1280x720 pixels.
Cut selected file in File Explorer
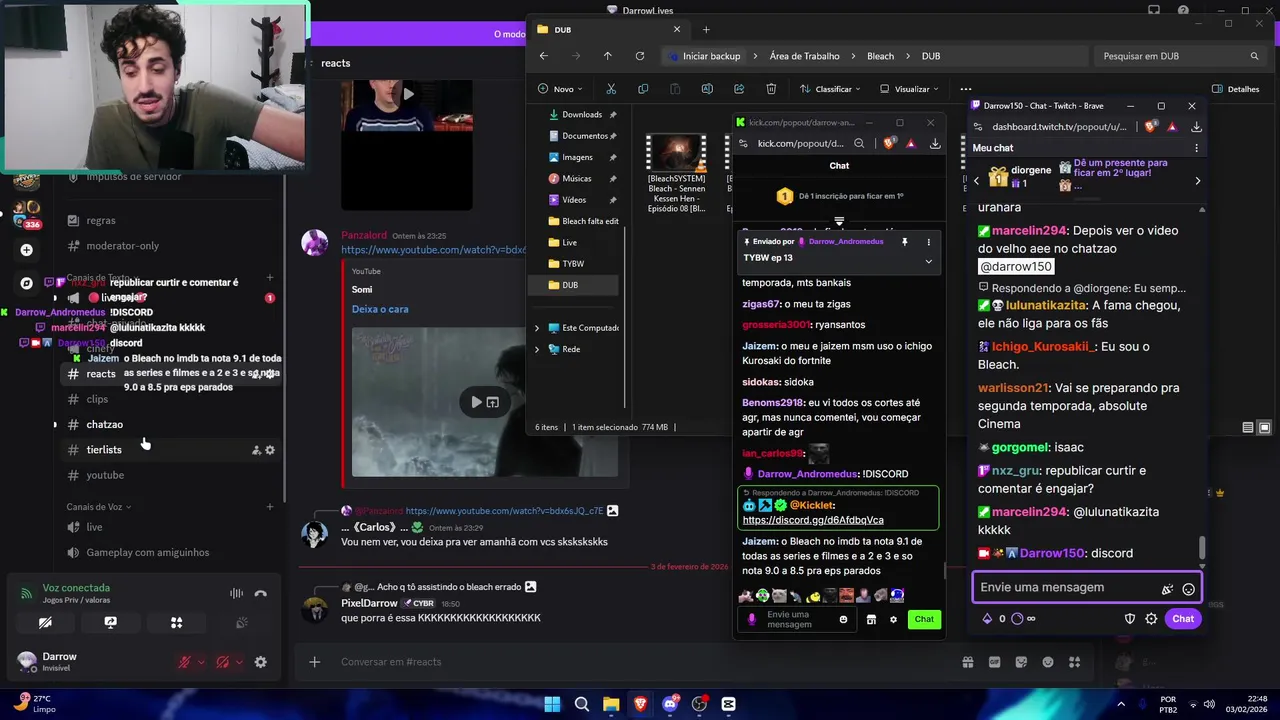coord(611,89)
